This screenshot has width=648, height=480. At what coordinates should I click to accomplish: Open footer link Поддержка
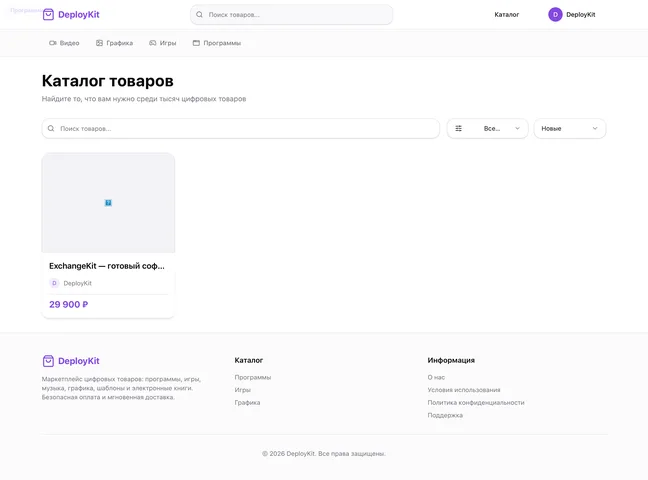[445, 415]
